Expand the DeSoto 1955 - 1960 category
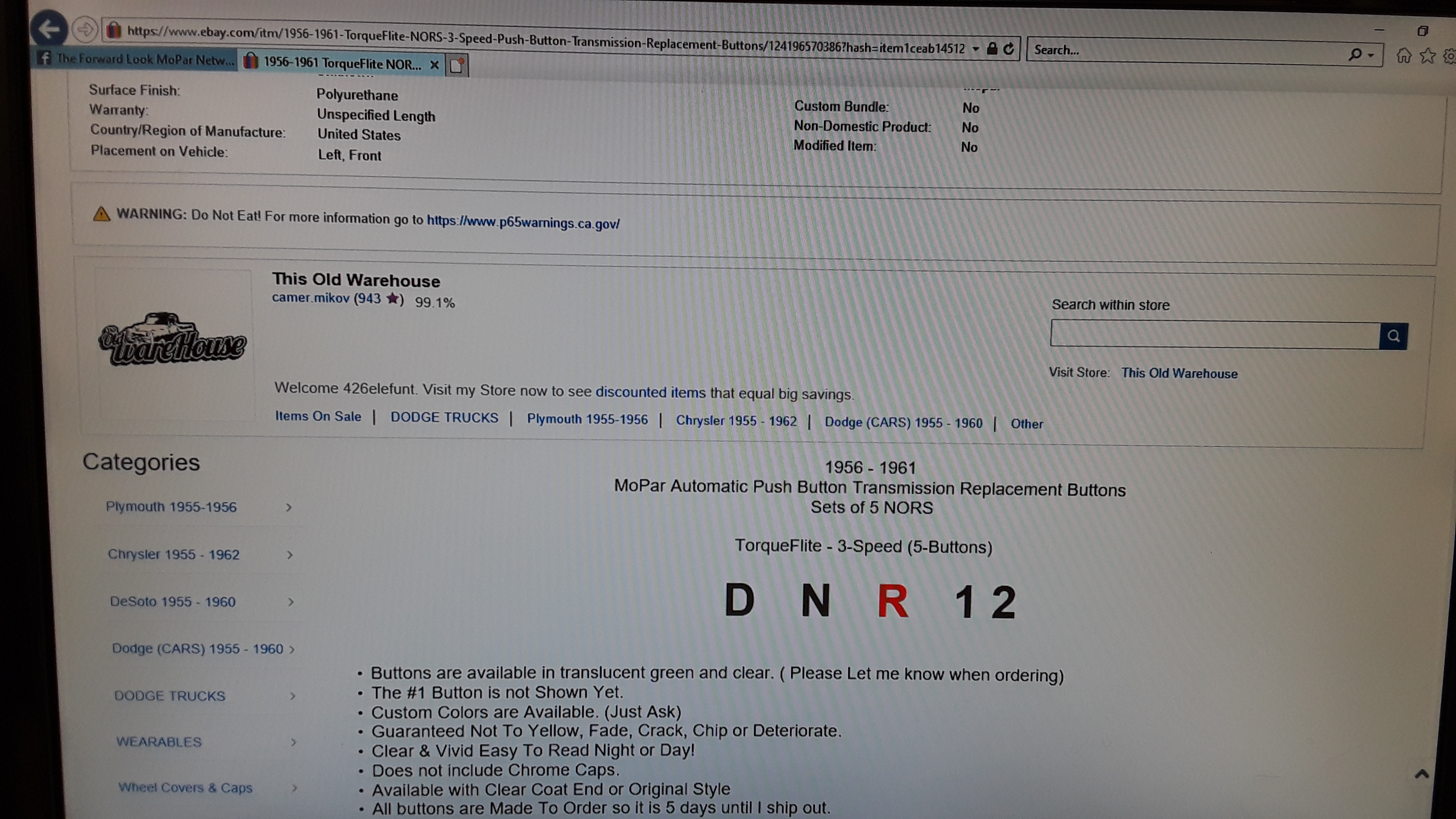The image size is (1456, 819). (x=290, y=602)
